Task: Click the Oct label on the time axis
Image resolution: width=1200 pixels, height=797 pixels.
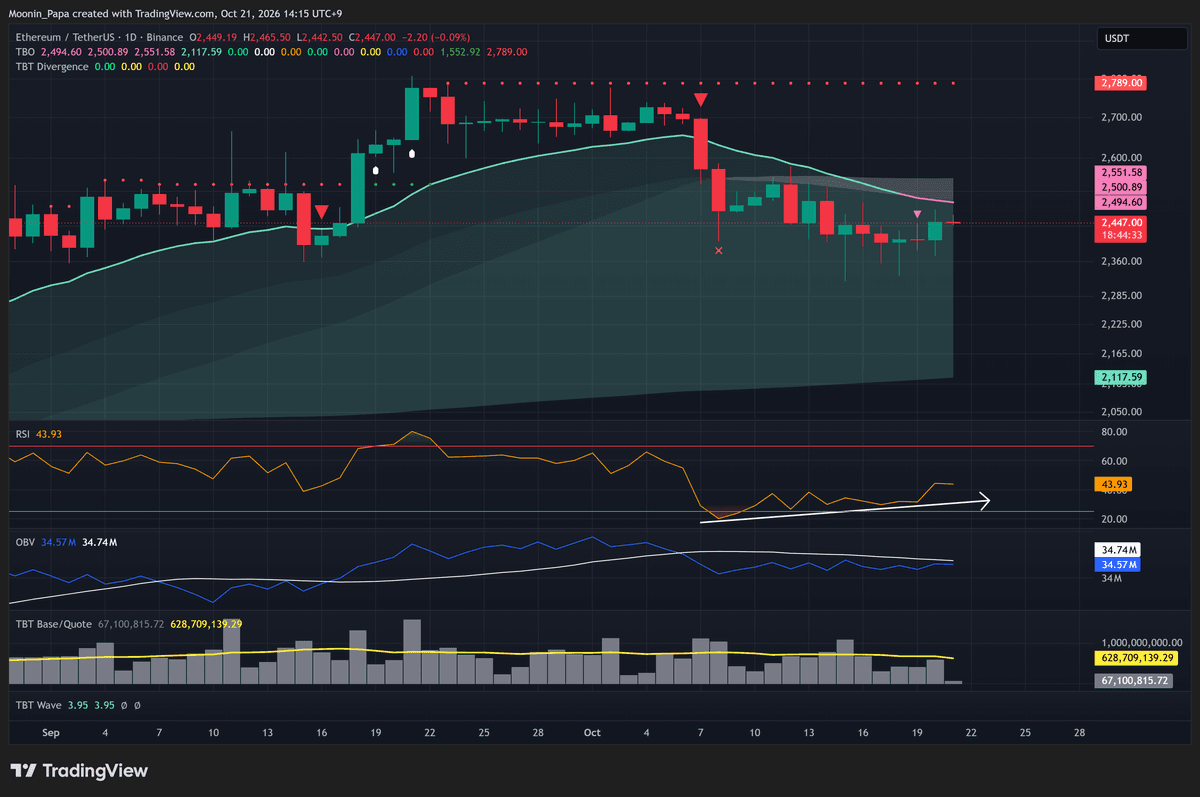Action: point(591,733)
